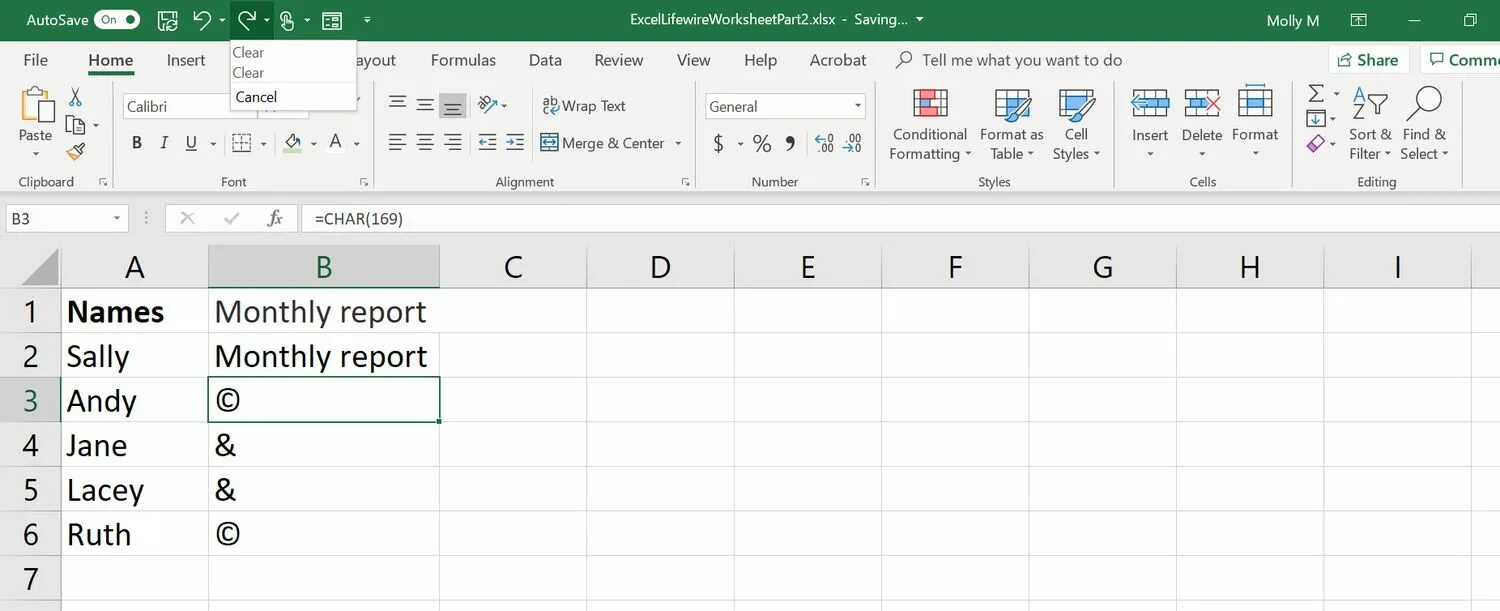This screenshot has height=611, width=1500.
Task: Click the Format Painter brush icon
Action: click(75, 152)
